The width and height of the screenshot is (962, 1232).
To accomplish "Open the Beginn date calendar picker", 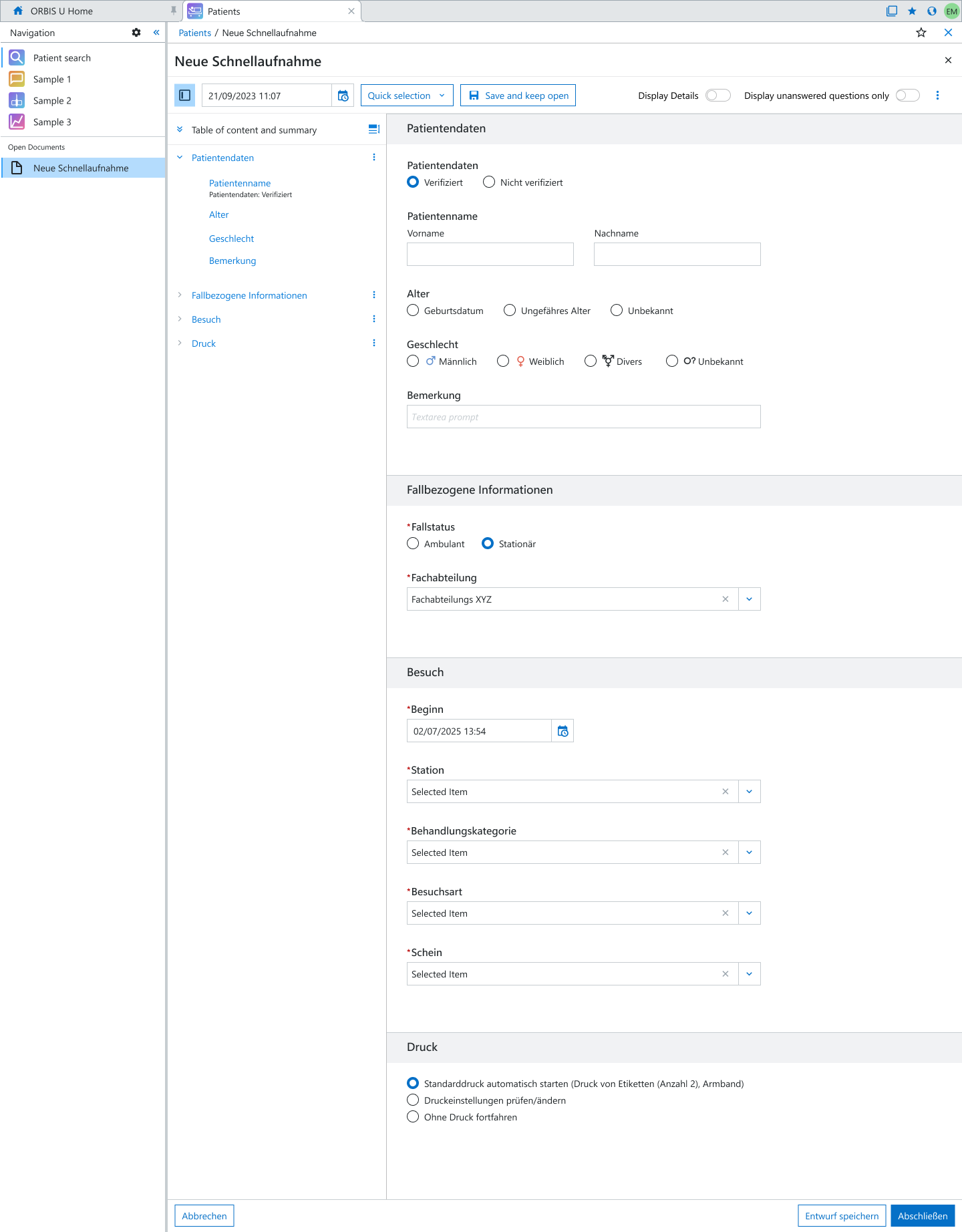I will 563,731.
